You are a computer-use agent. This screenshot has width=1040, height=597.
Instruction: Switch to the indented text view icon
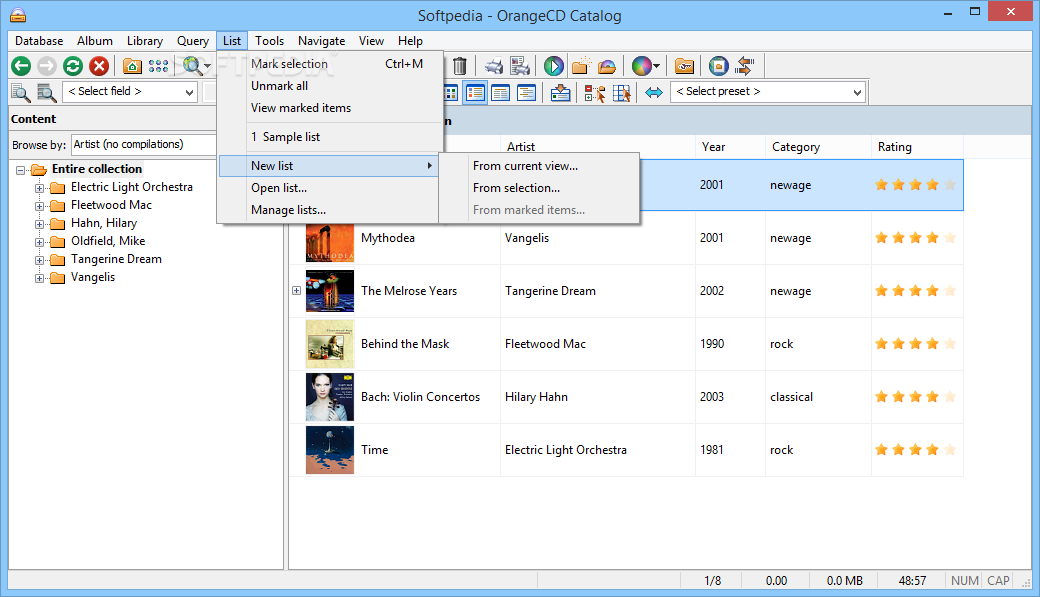pyautogui.click(x=527, y=92)
